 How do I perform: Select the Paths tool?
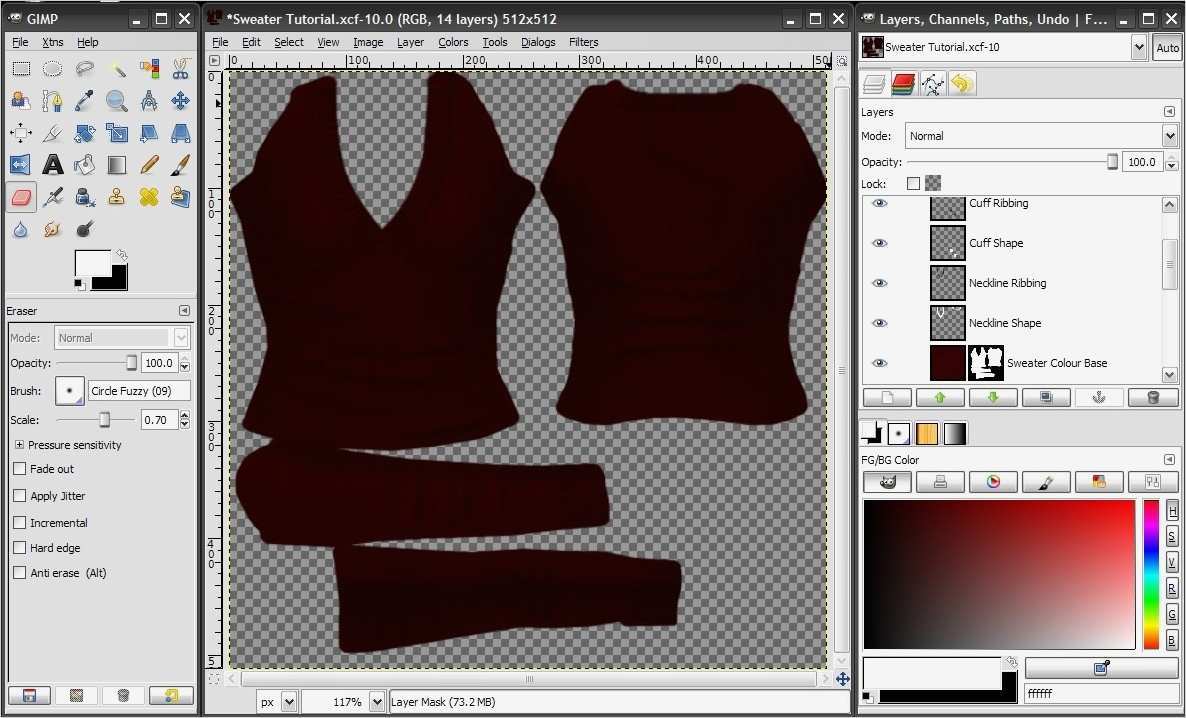(52, 101)
